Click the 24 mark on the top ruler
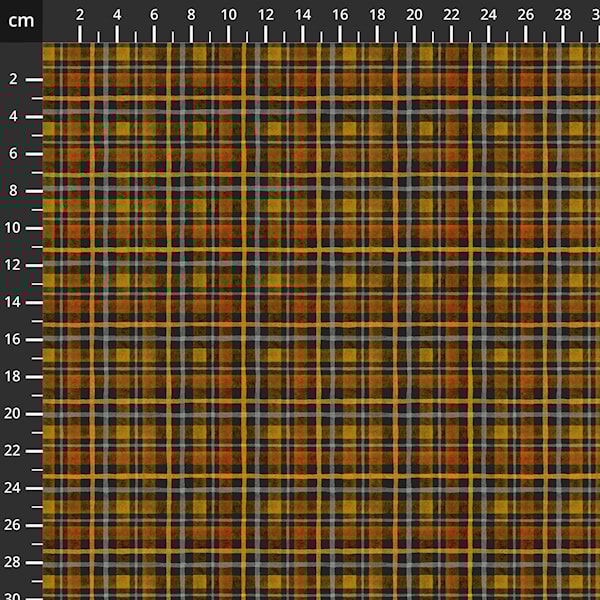Screen dimensions: 600x600 coord(488,15)
